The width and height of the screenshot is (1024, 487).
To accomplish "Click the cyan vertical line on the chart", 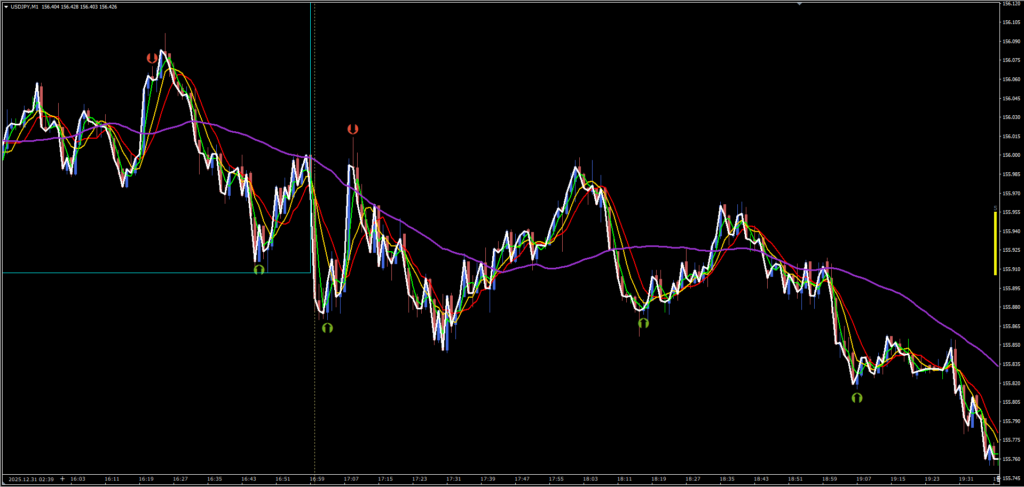I will (x=311, y=100).
